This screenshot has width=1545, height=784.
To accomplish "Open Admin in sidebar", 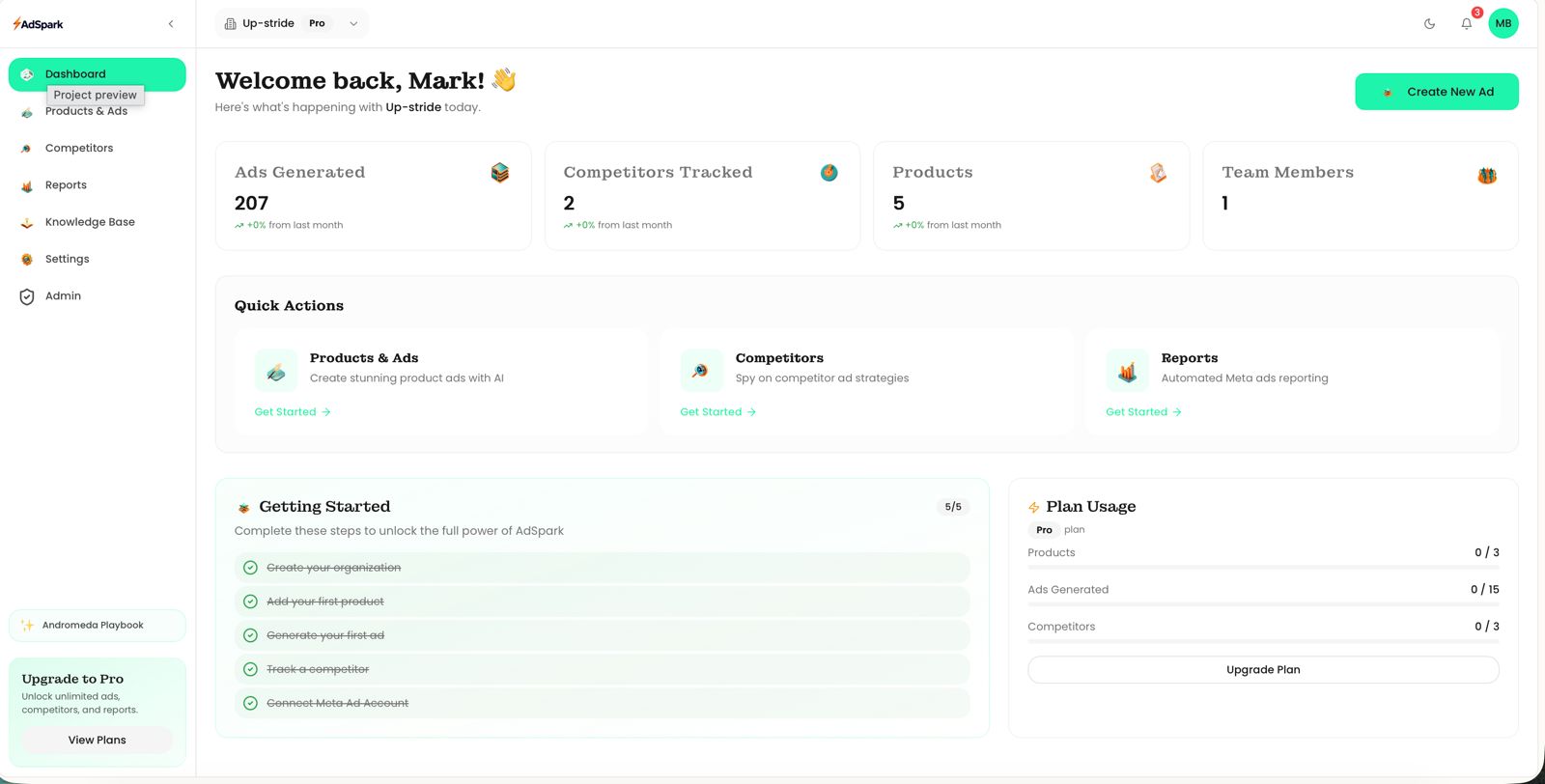I will click(x=97, y=295).
